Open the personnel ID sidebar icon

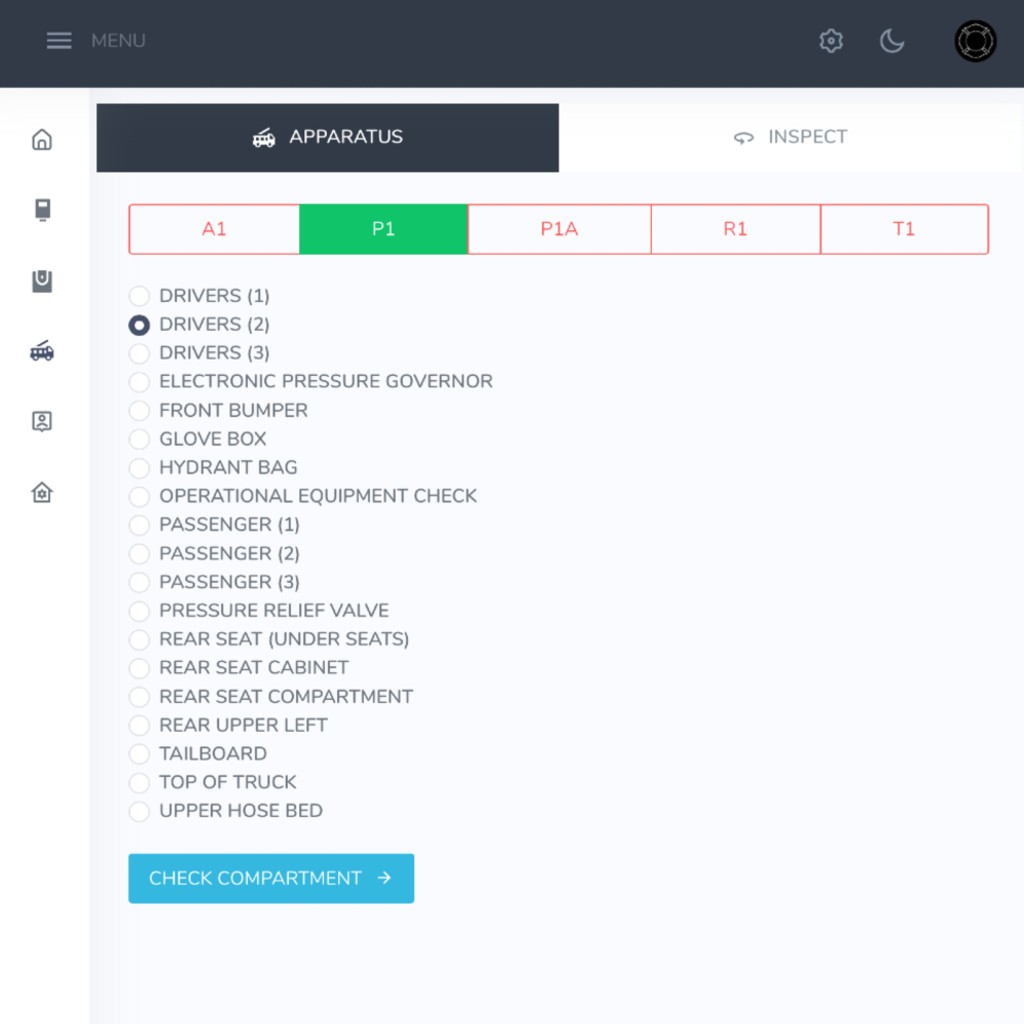pyautogui.click(x=42, y=421)
